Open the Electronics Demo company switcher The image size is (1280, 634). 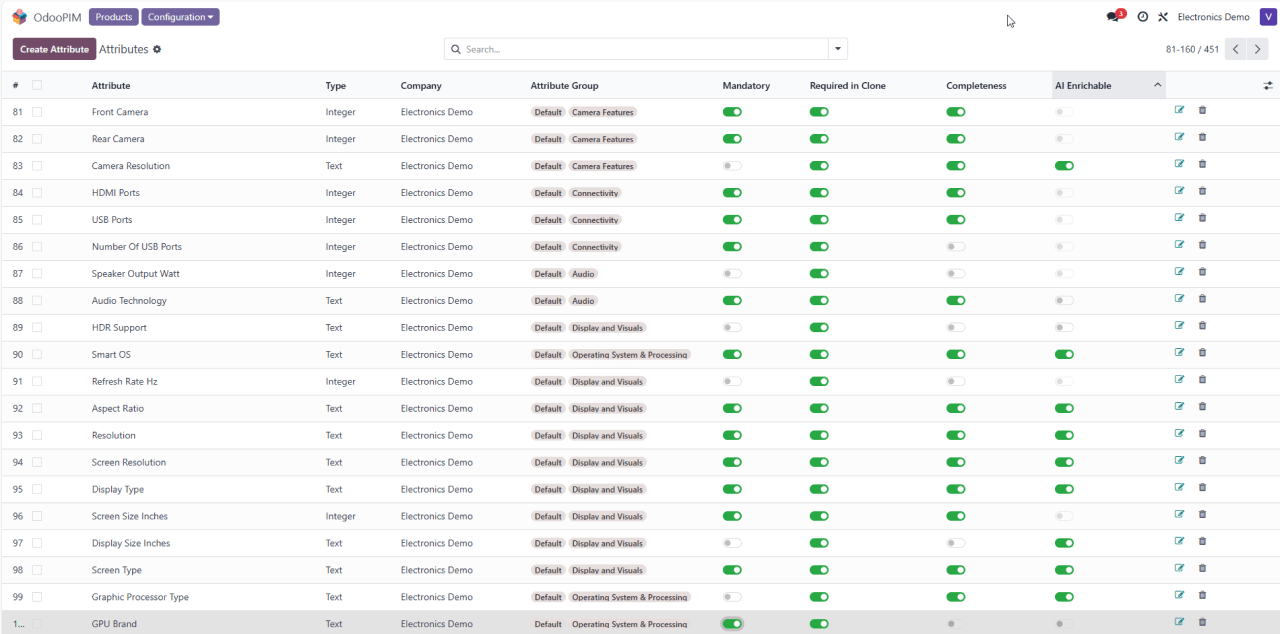tap(1213, 17)
